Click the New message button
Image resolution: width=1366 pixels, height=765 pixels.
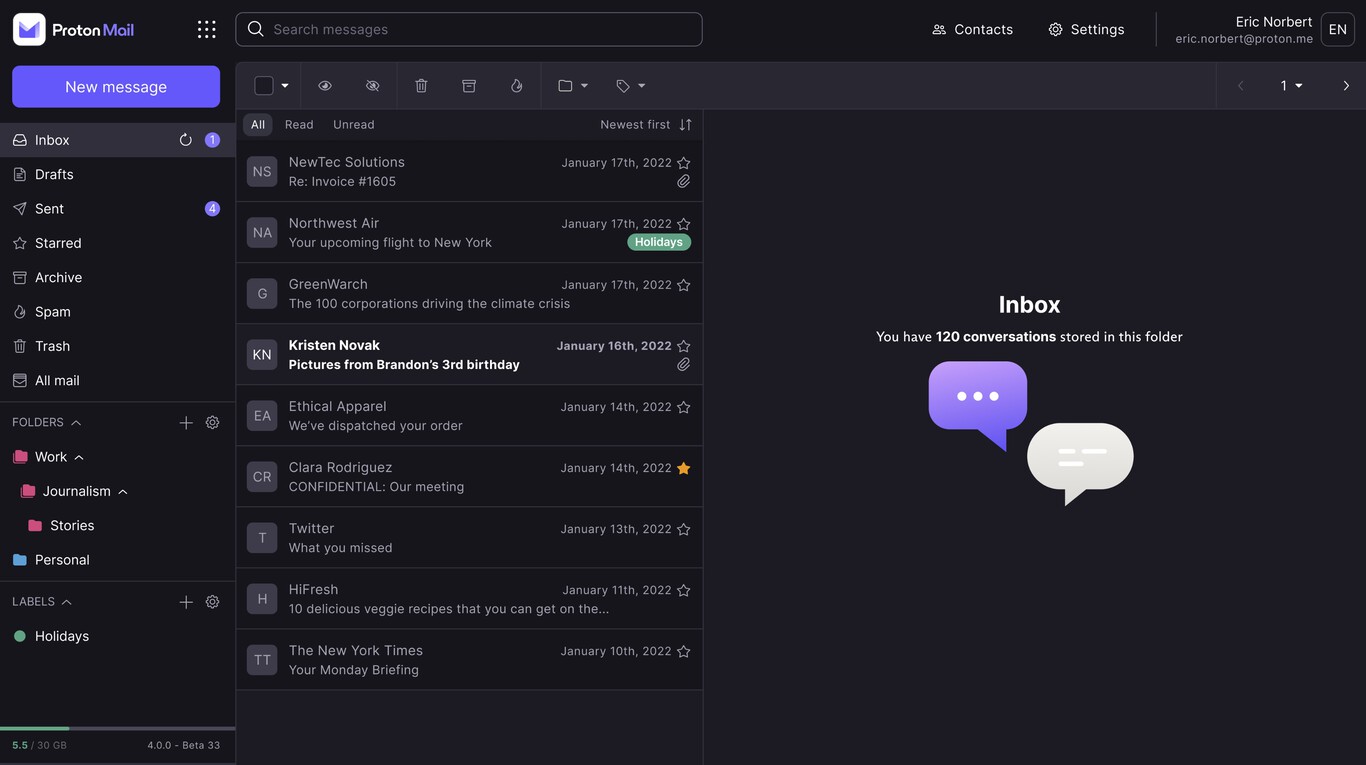tap(116, 86)
